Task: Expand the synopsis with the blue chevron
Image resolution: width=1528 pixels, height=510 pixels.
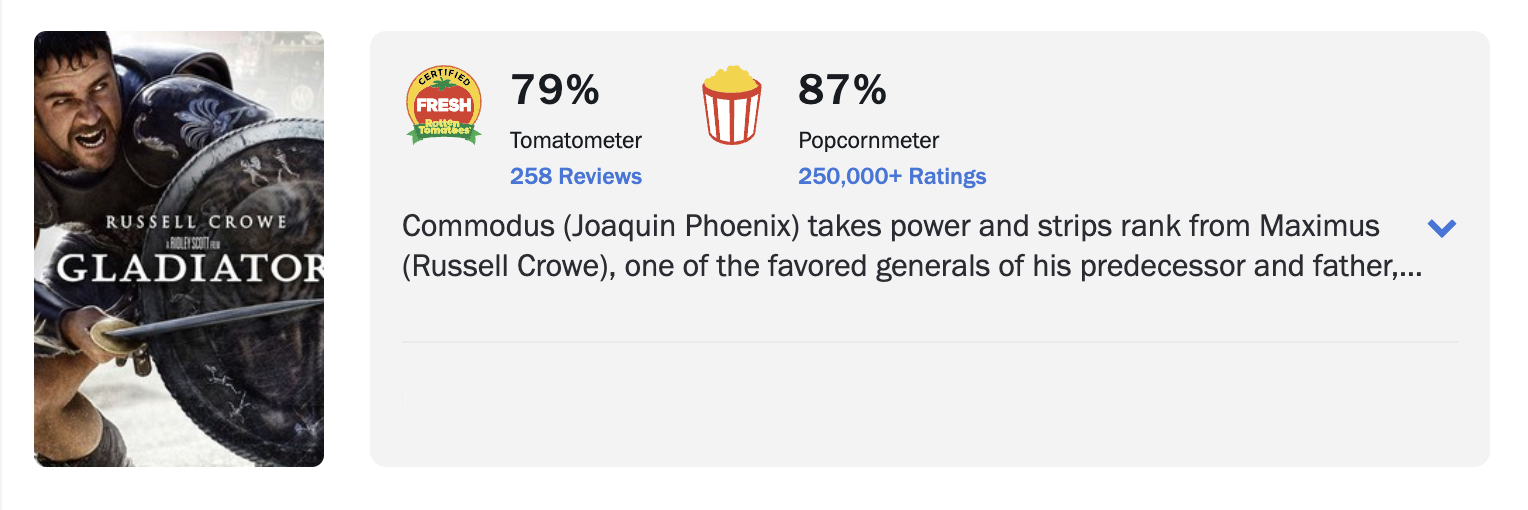Action: (1441, 228)
